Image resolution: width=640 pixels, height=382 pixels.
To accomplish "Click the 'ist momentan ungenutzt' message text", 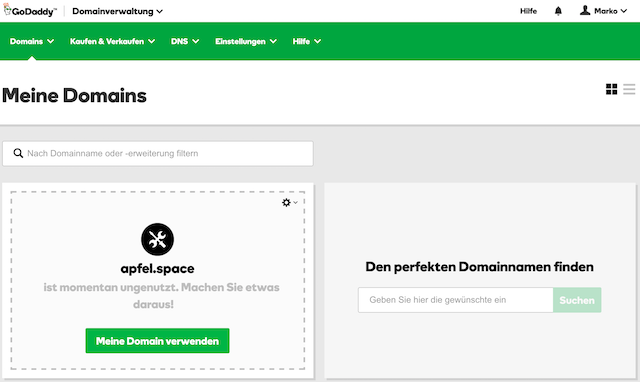I will (162, 296).
